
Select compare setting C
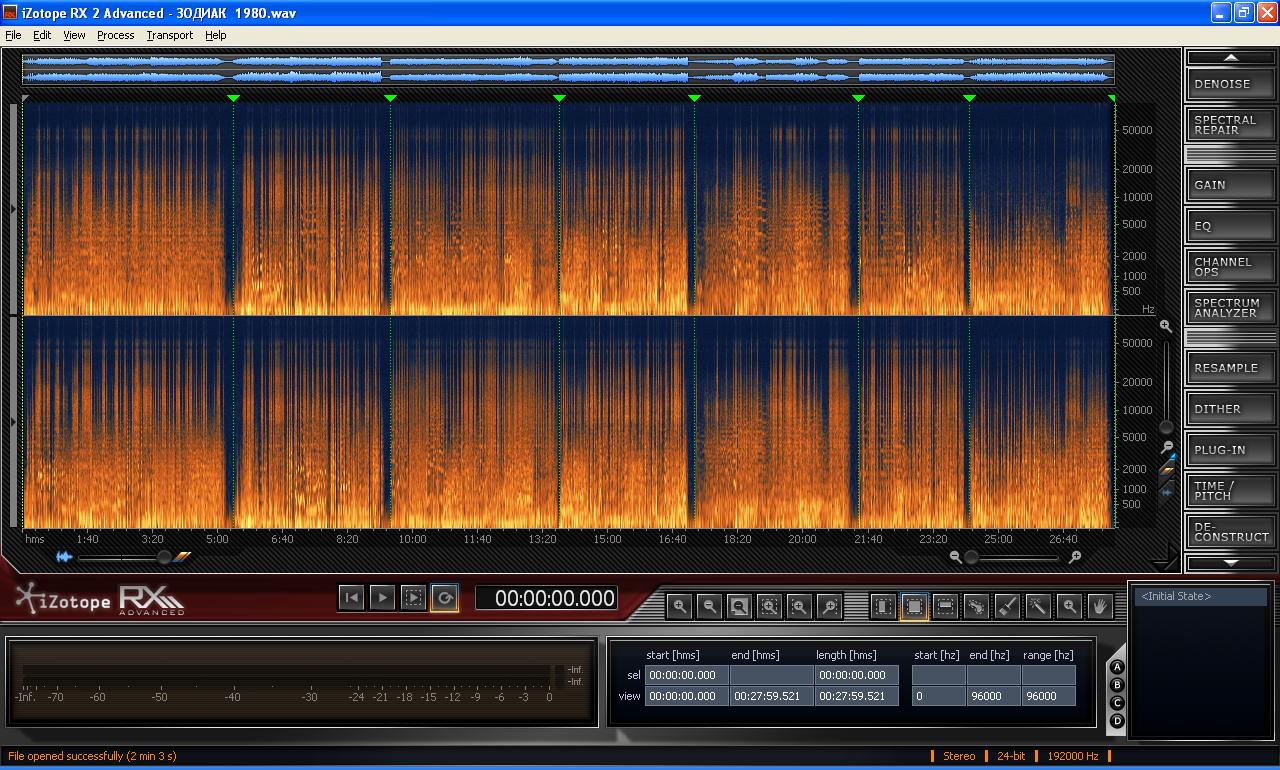pyautogui.click(x=1118, y=703)
